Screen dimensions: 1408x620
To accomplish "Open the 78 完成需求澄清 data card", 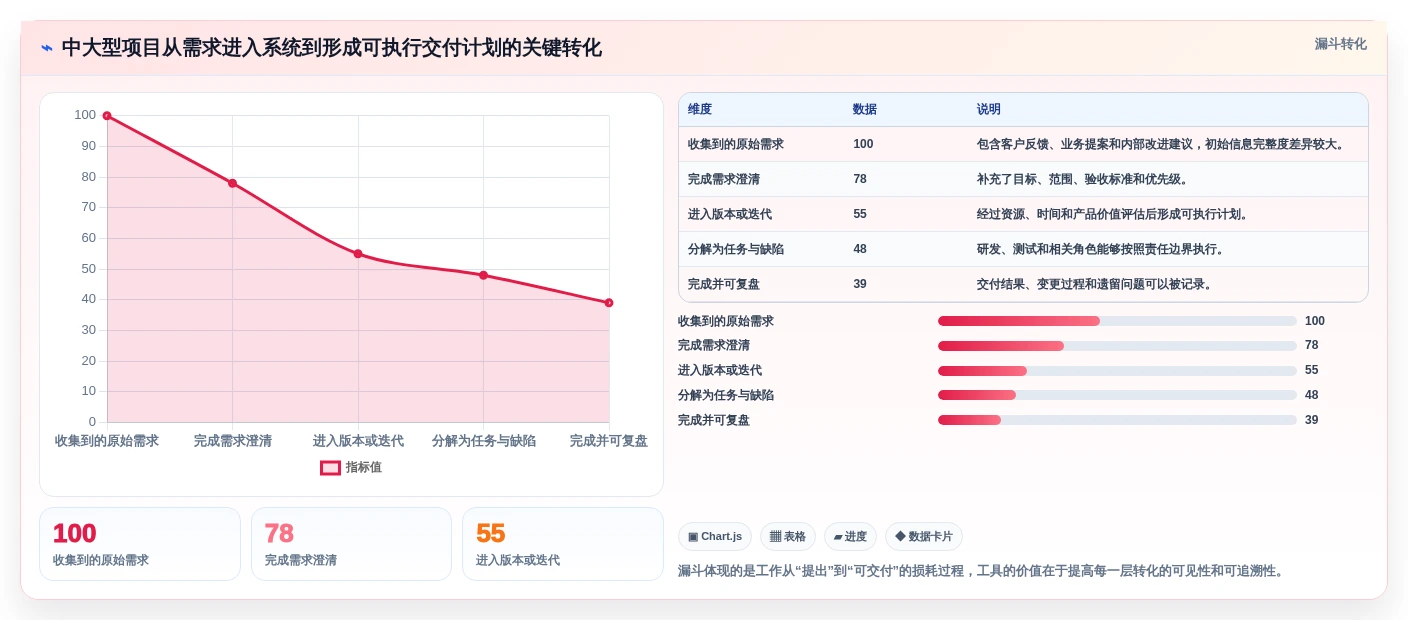I will [x=351, y=544].
